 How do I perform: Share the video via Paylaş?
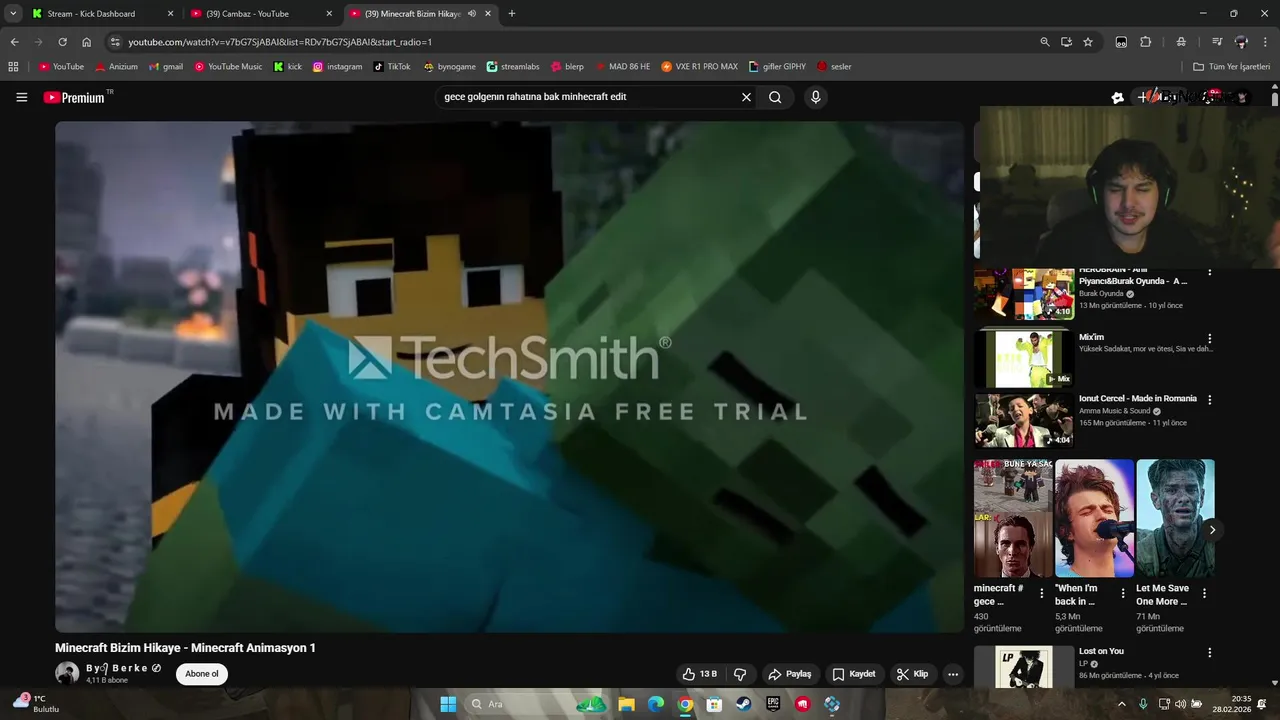click(789, 674)
